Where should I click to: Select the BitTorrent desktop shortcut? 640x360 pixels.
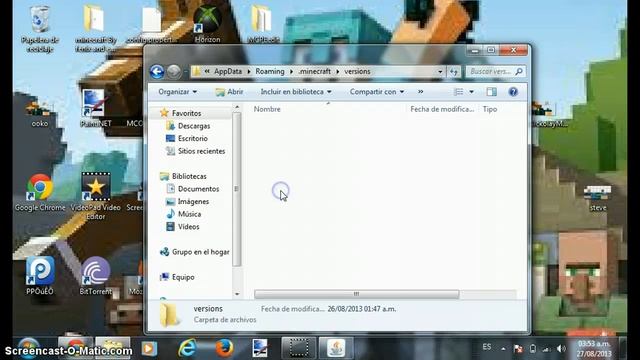[96, 276]
